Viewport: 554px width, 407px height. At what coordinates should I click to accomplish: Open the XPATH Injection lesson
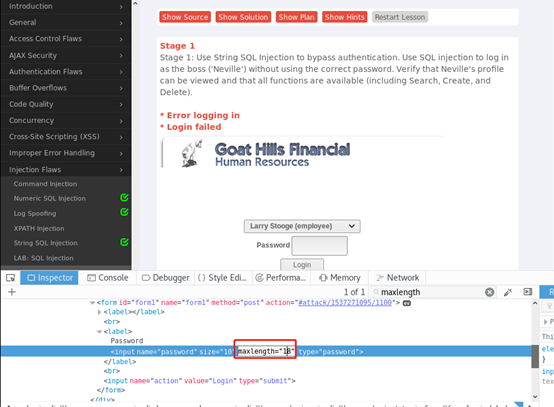point(39,229)
